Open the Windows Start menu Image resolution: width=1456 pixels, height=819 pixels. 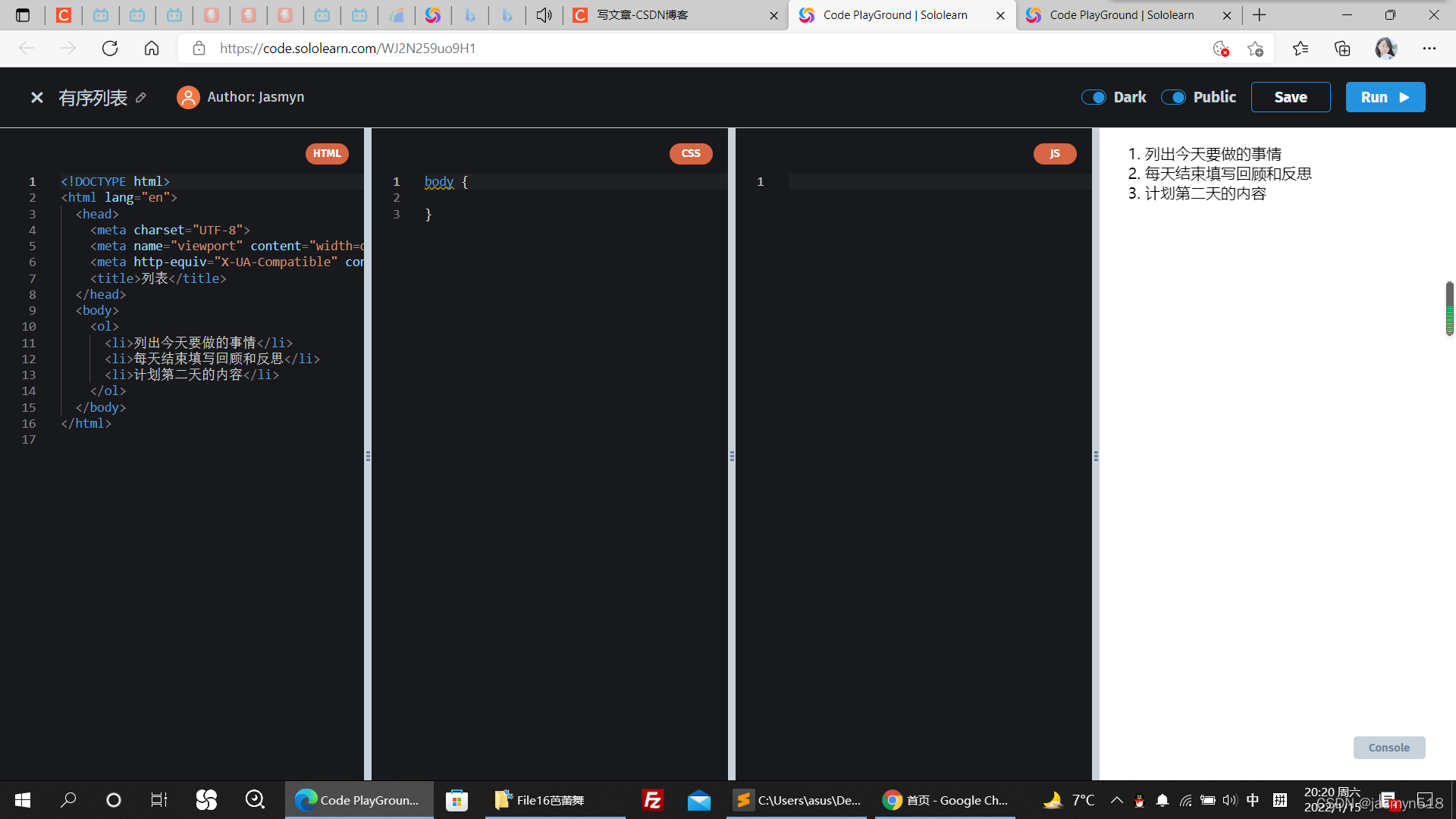pyautogui.click(x=23, y=800)
